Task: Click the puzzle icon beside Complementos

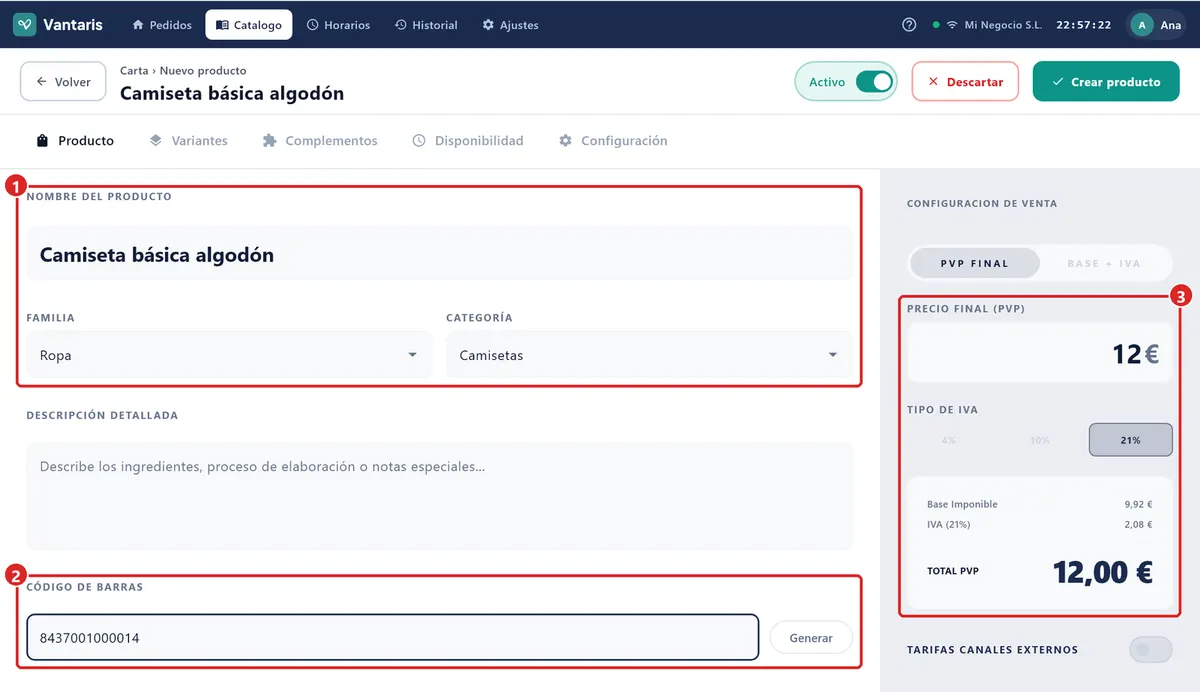Action: [269, 141]
